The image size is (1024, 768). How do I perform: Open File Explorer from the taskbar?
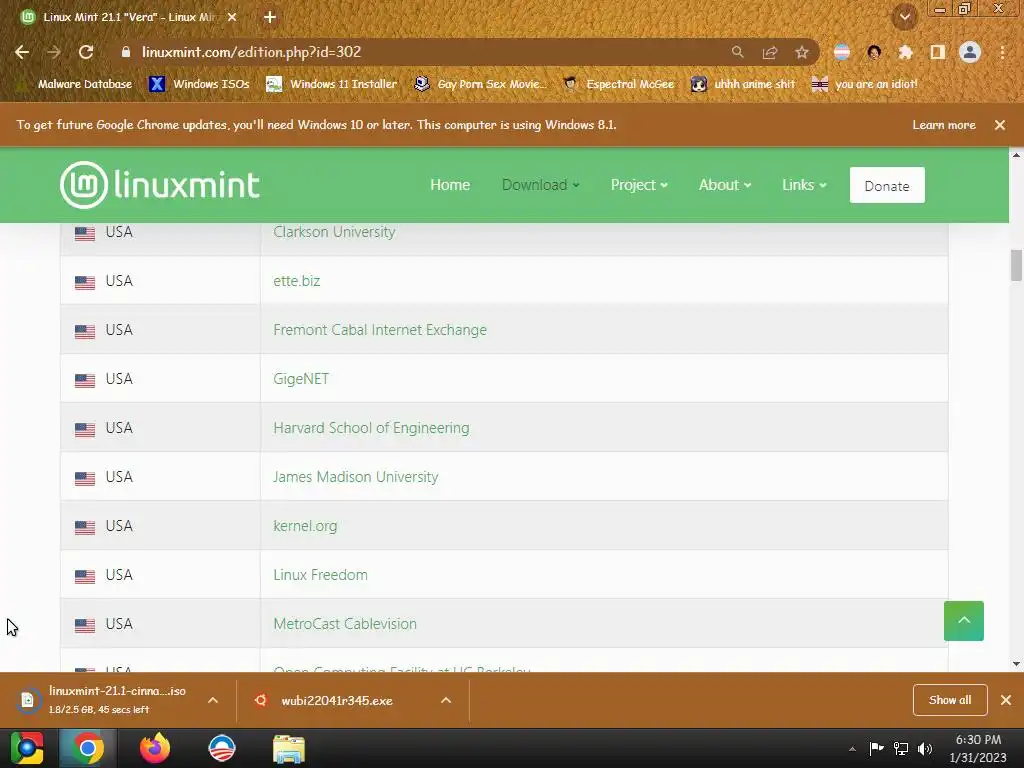pos(289,748)
